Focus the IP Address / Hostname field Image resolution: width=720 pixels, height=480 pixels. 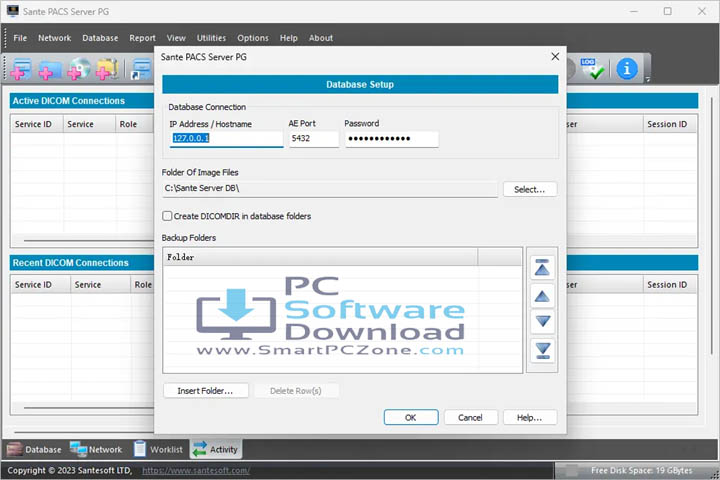point(226,139)
